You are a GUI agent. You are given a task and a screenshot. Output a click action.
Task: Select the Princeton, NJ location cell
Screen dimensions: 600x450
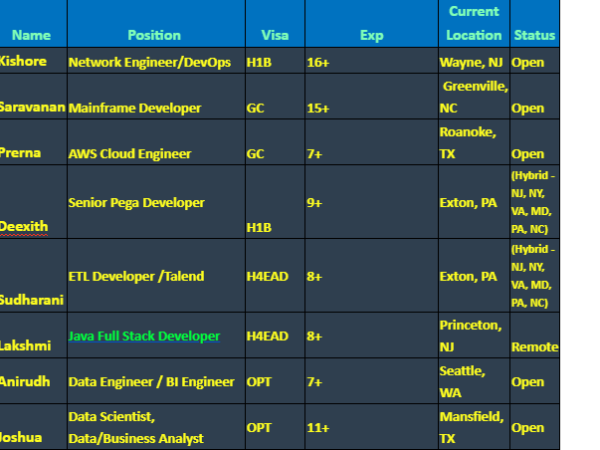[x=474, y=335]
